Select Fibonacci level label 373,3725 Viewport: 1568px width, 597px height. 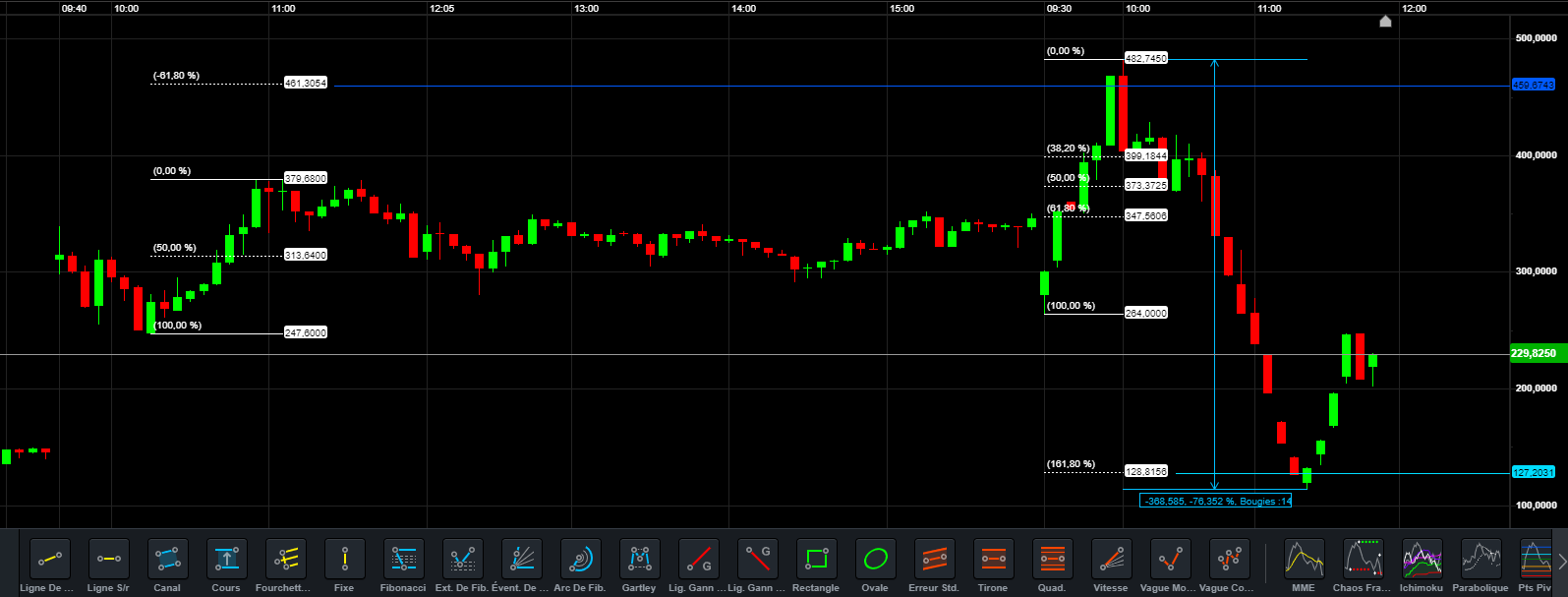[x=1146, y=185]
